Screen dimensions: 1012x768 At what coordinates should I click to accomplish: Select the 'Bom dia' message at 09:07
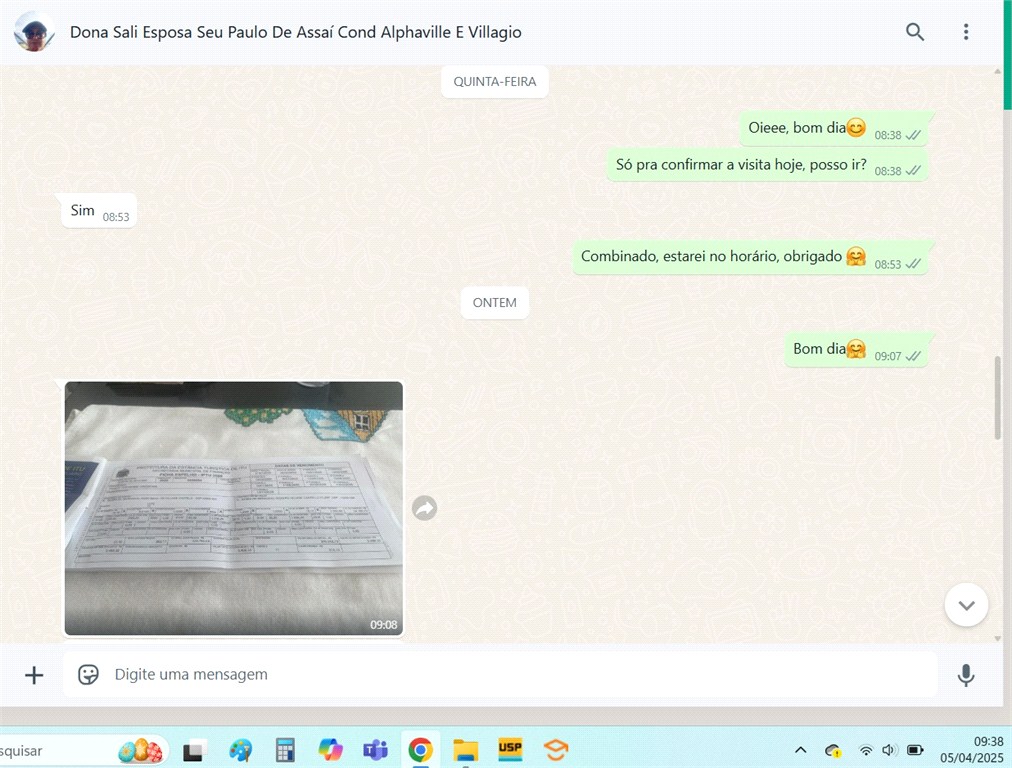(x=856, y=349)
